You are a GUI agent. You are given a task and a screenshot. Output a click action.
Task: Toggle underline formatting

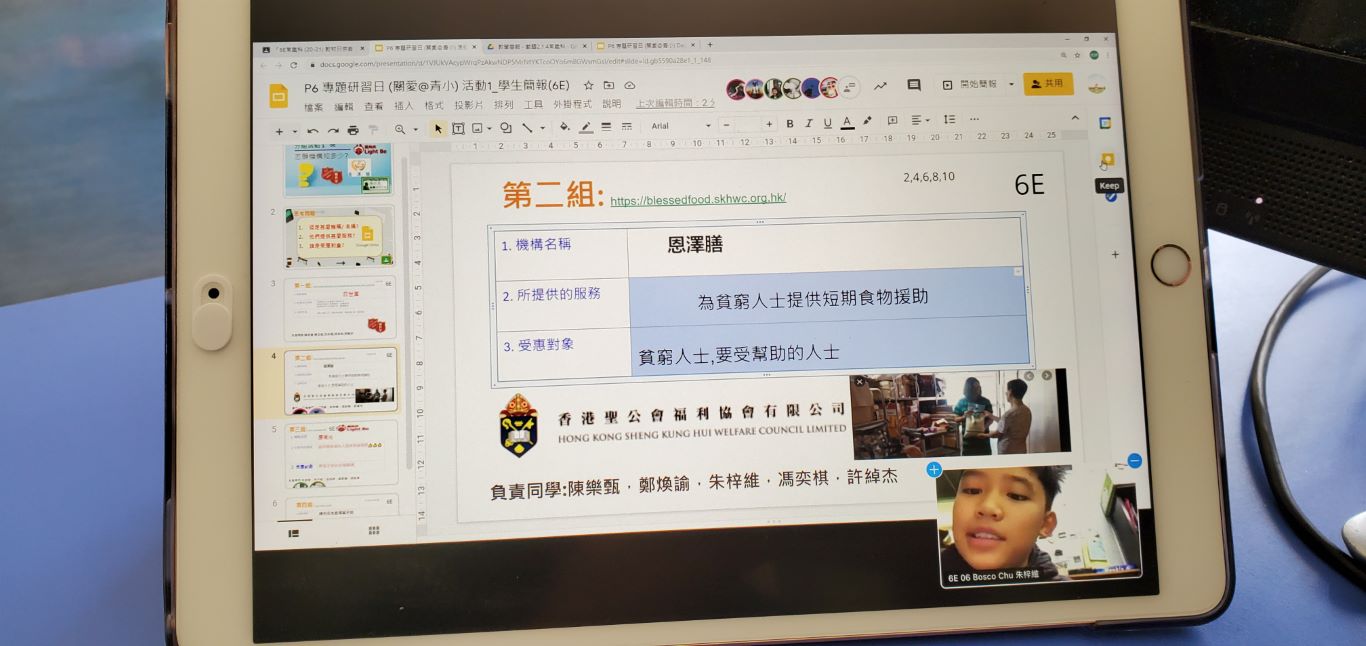(x=827, y=123)
